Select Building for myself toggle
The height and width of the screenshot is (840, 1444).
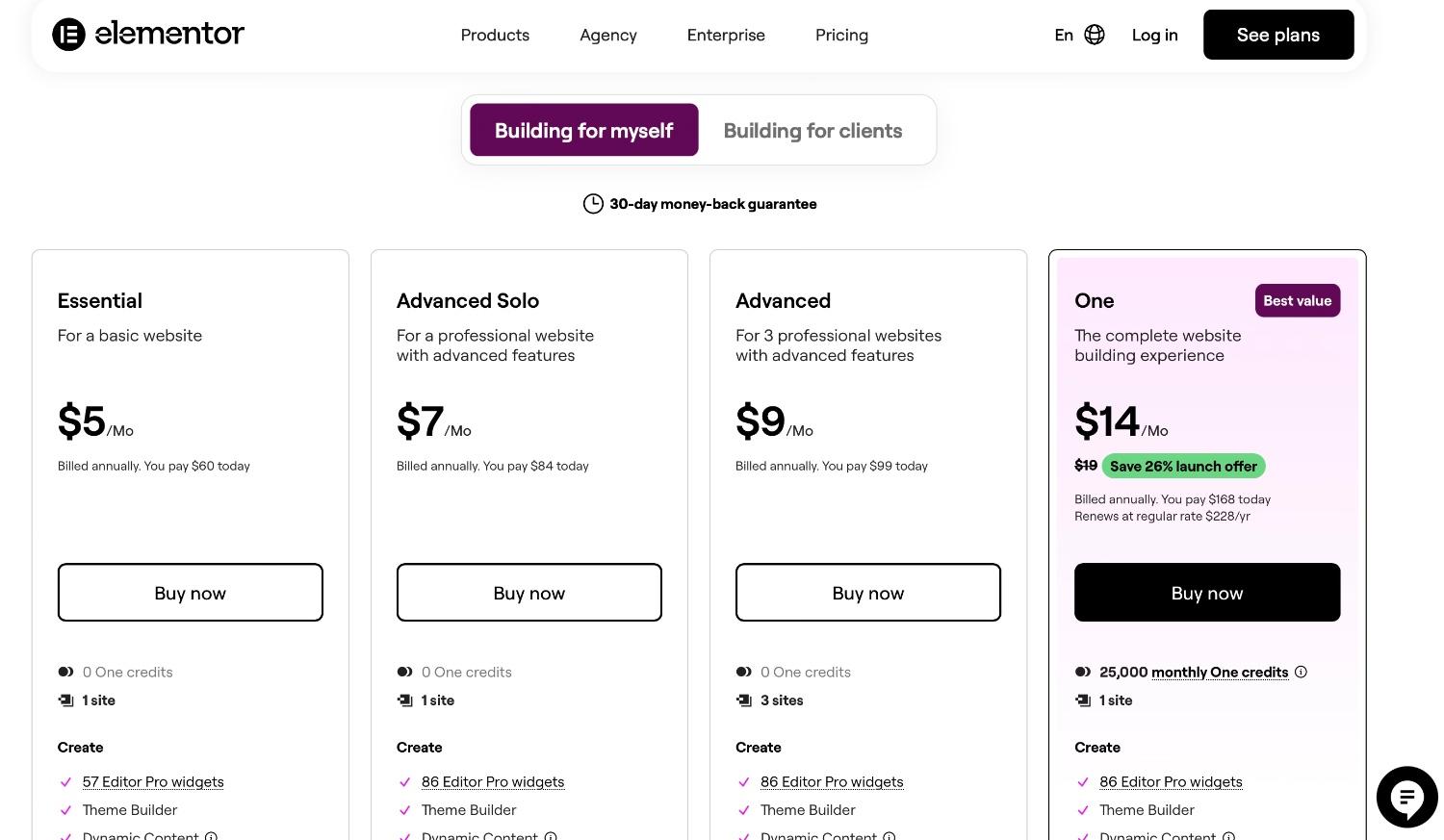(583, 130)
